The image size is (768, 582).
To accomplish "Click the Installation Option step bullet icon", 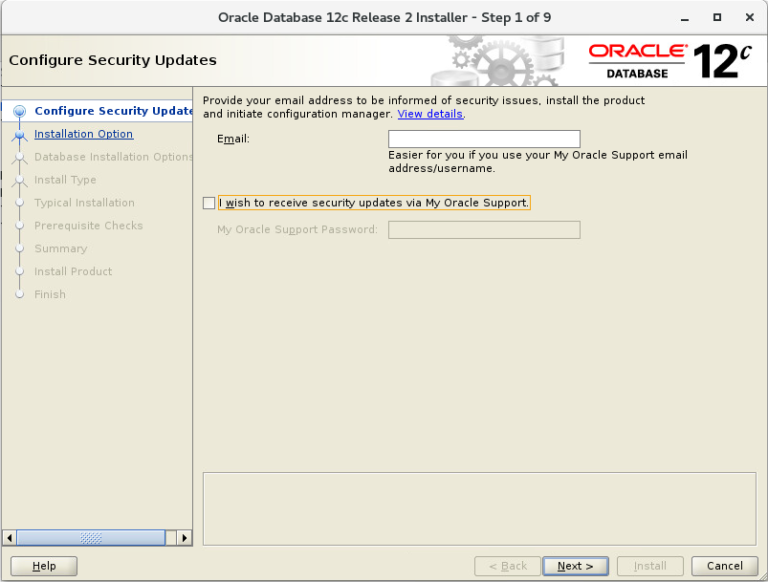I will pyautogui.click(x=20, y=135).
